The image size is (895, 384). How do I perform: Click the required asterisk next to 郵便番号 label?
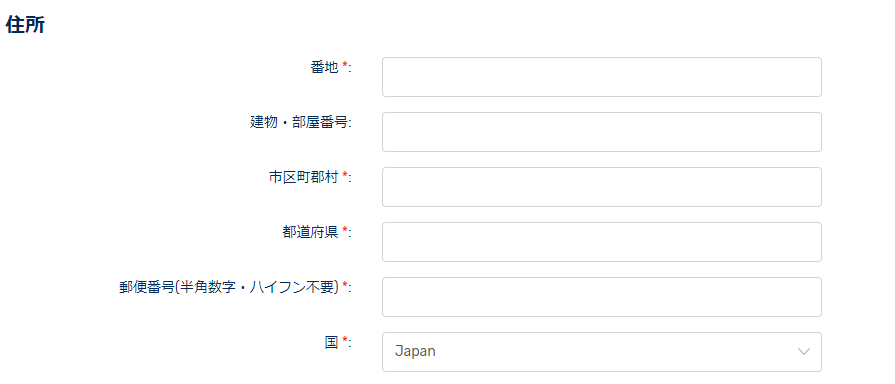[345, 286]
